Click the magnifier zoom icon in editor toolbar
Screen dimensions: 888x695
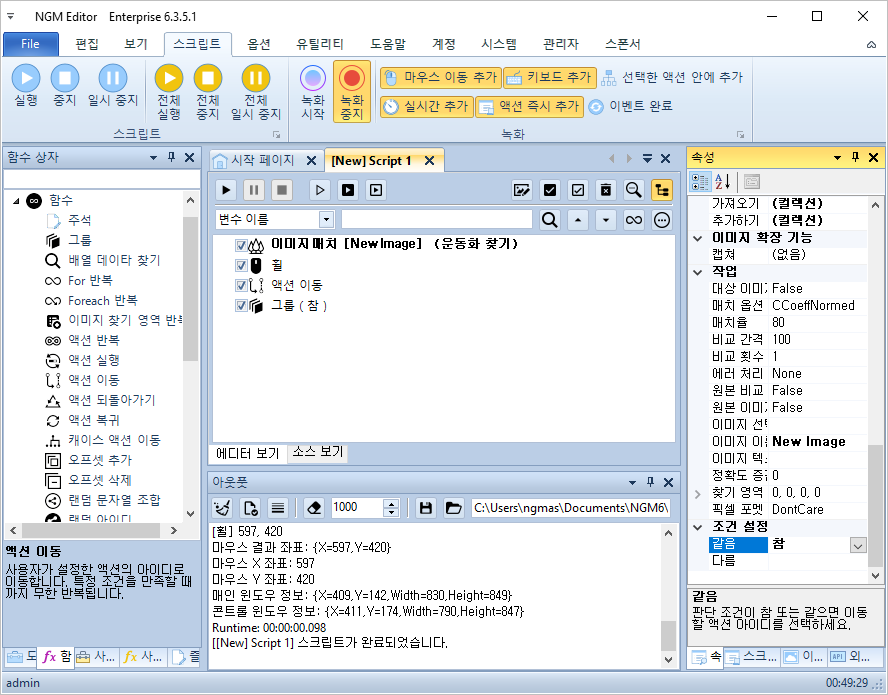(634, 190)
